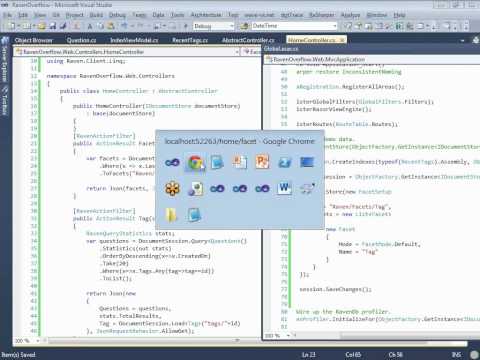
Task: Open the DateTime find combo box
Action: point(294,26)
